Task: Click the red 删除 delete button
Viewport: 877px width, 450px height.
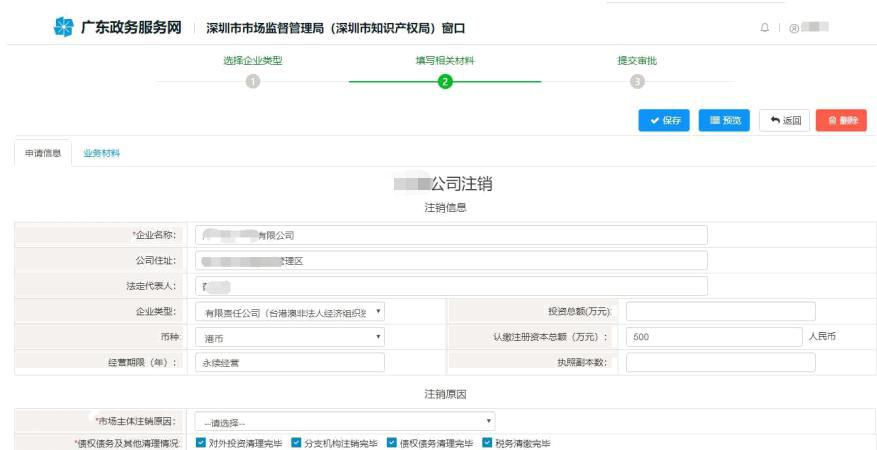Action: coord(841,120)
